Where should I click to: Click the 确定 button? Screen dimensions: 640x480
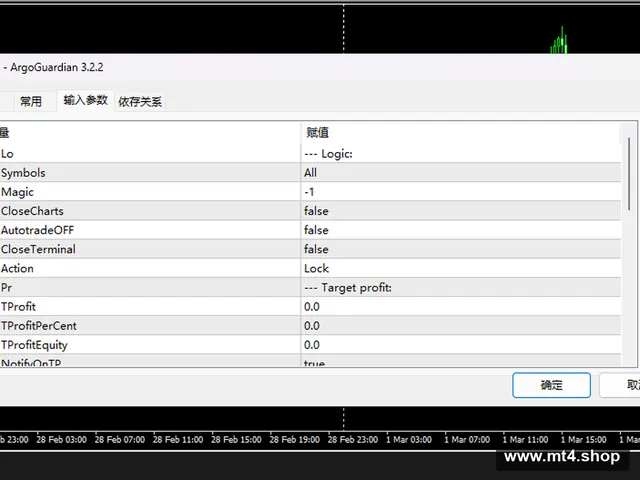[x=551, y=385]
